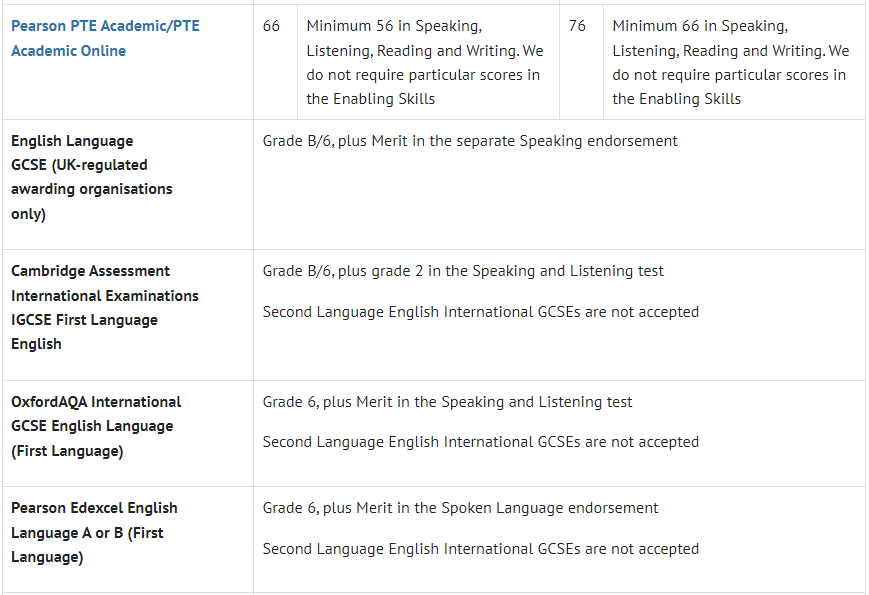Click the Cambridge Assessment IGCSE row heading
Image resolution: width=869 pixels, height=595 pixels.
[x=105, y=307]
